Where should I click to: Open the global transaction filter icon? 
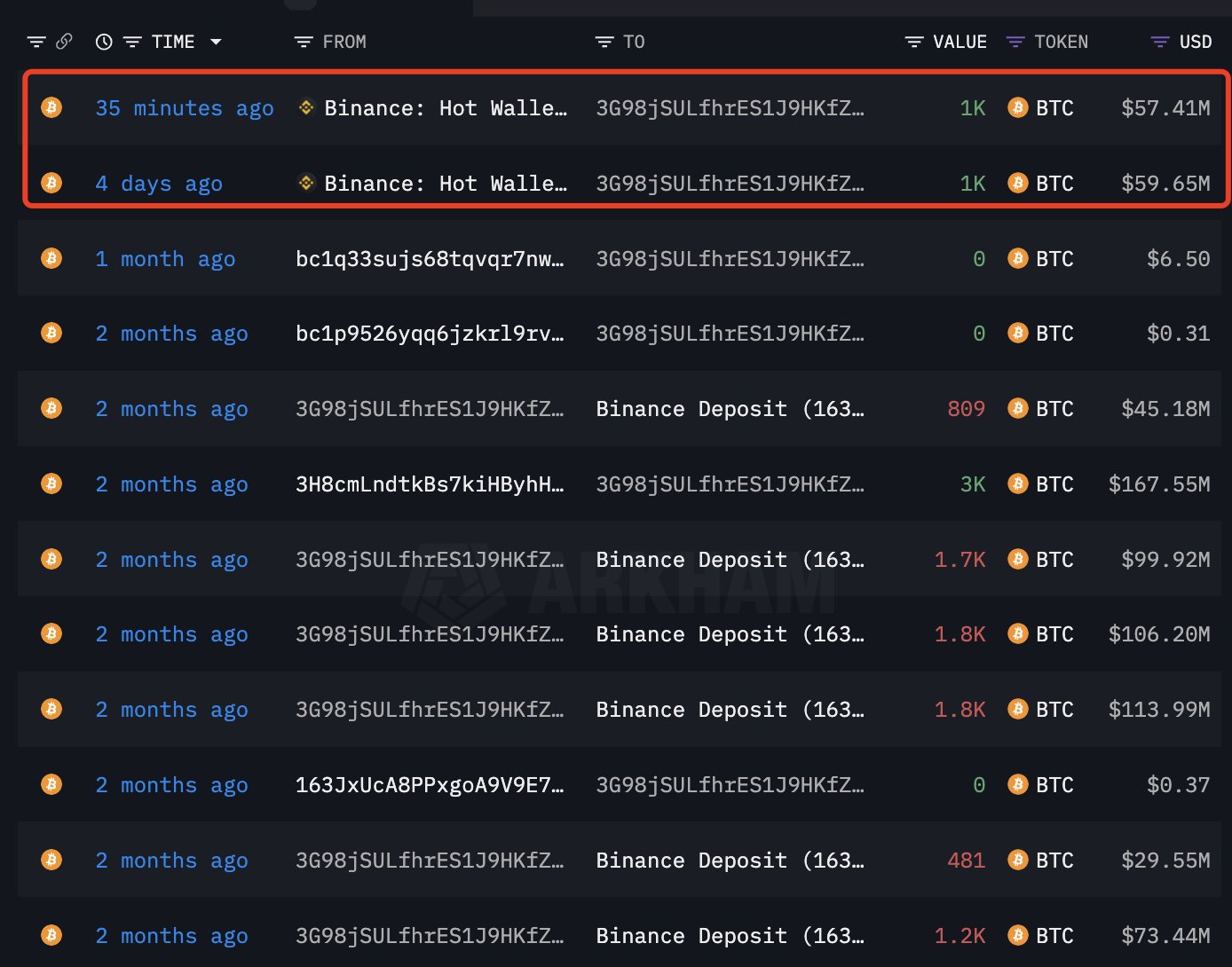click(x=36, y=41)
